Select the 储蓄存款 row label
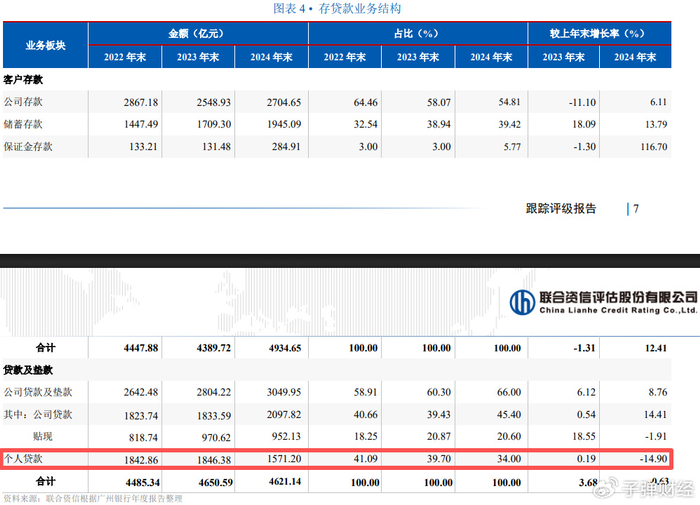This screenshot has height=505, width=700. [x=23, y=124]
